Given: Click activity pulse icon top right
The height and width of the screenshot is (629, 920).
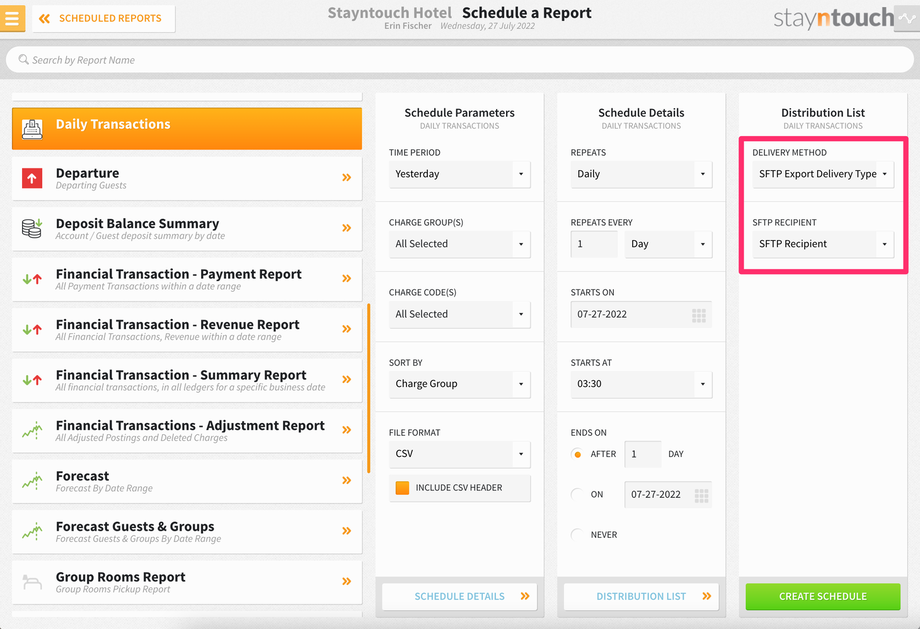Looking at the screenshot, I should click(x=907, y=18).
